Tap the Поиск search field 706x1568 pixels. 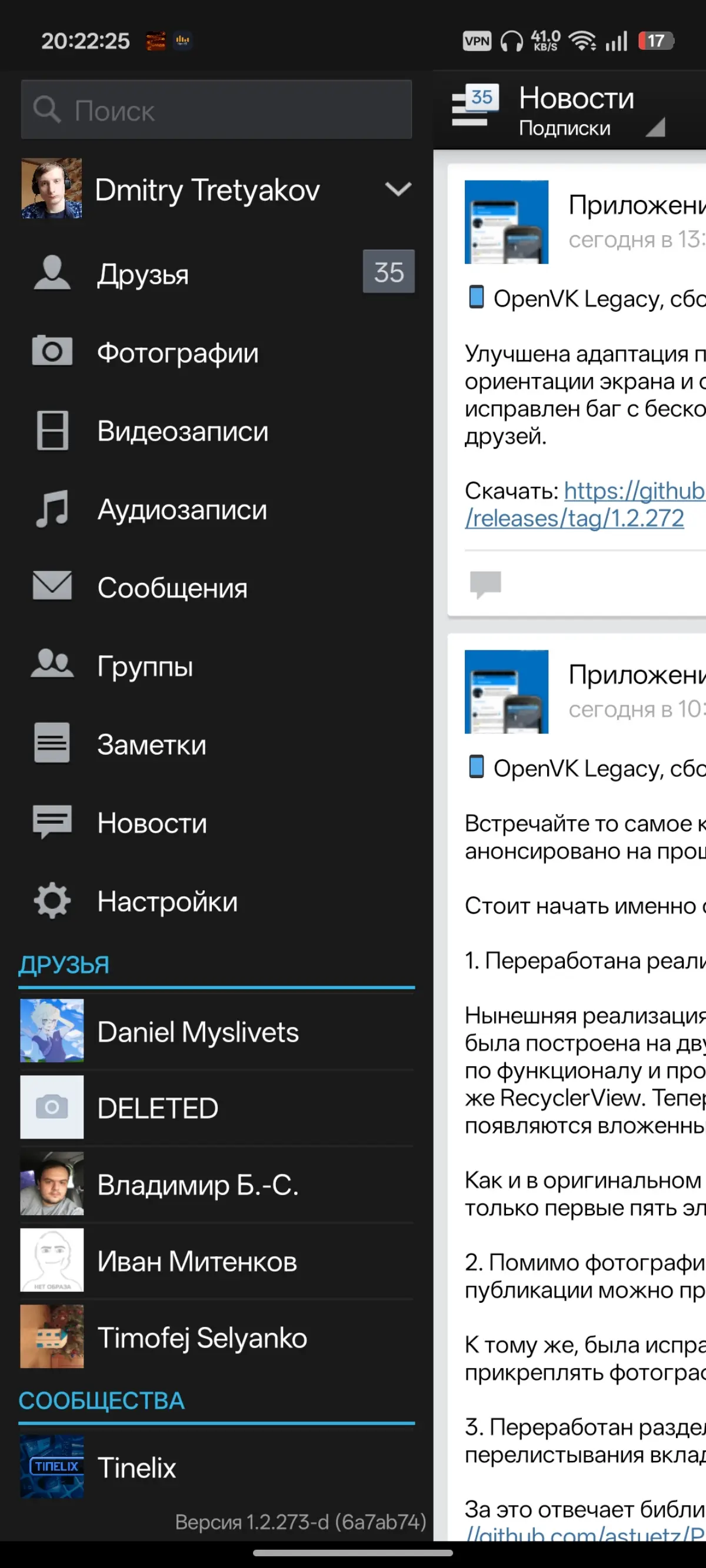[x=217, y=109]
